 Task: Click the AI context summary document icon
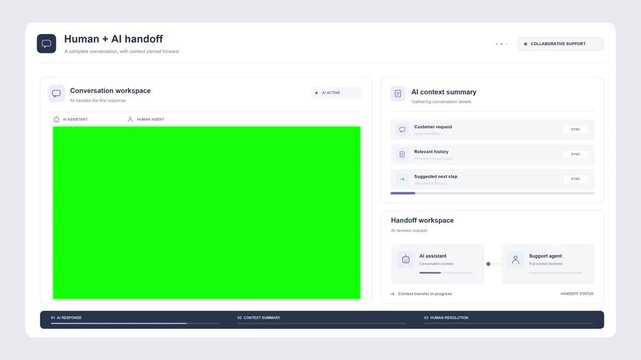pyautogui.click(x=398, y=94)
